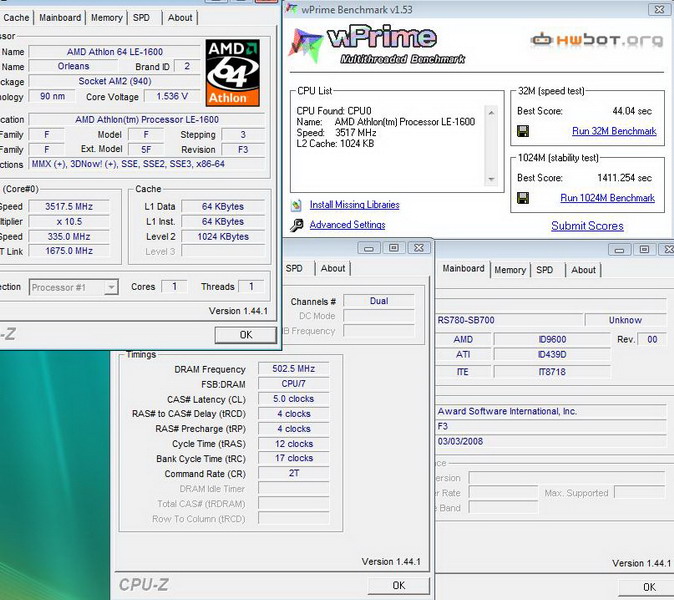Open the Processor #1 selection dropdown

click(x=111, y=287)
